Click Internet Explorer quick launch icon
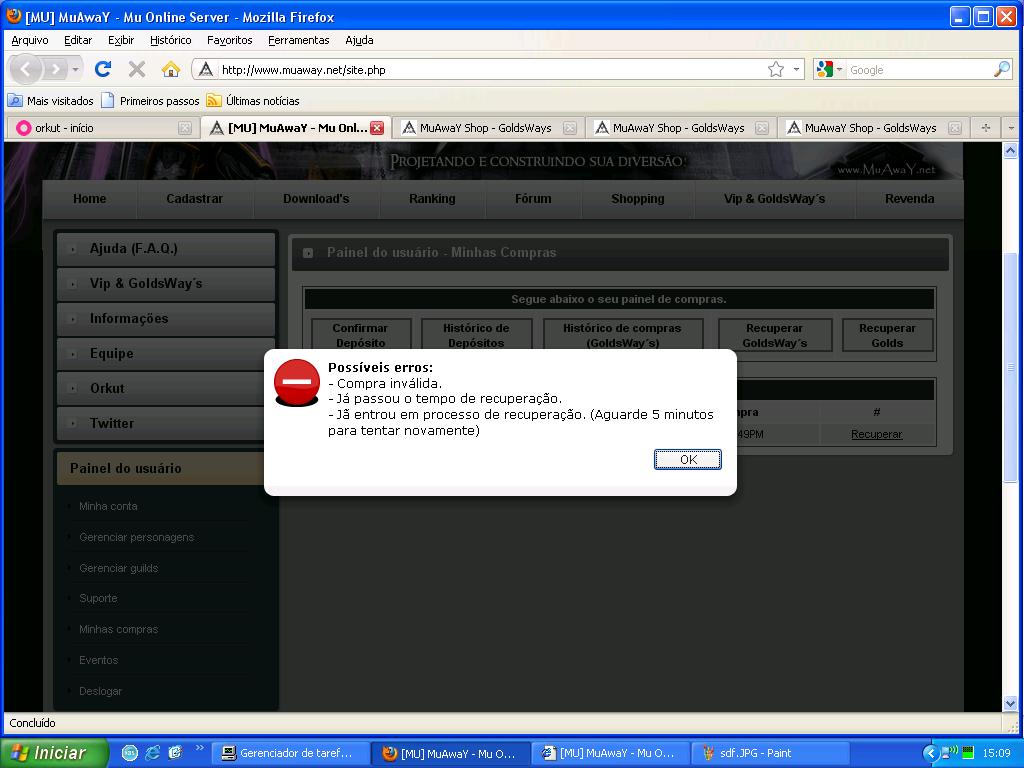The image size is (1024, 768). (152, 753)
